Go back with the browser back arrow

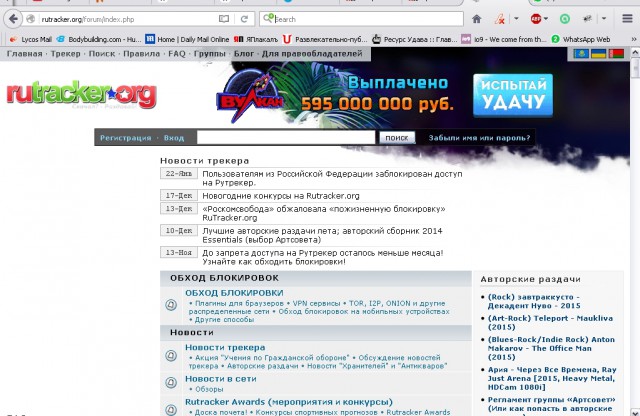13,19
